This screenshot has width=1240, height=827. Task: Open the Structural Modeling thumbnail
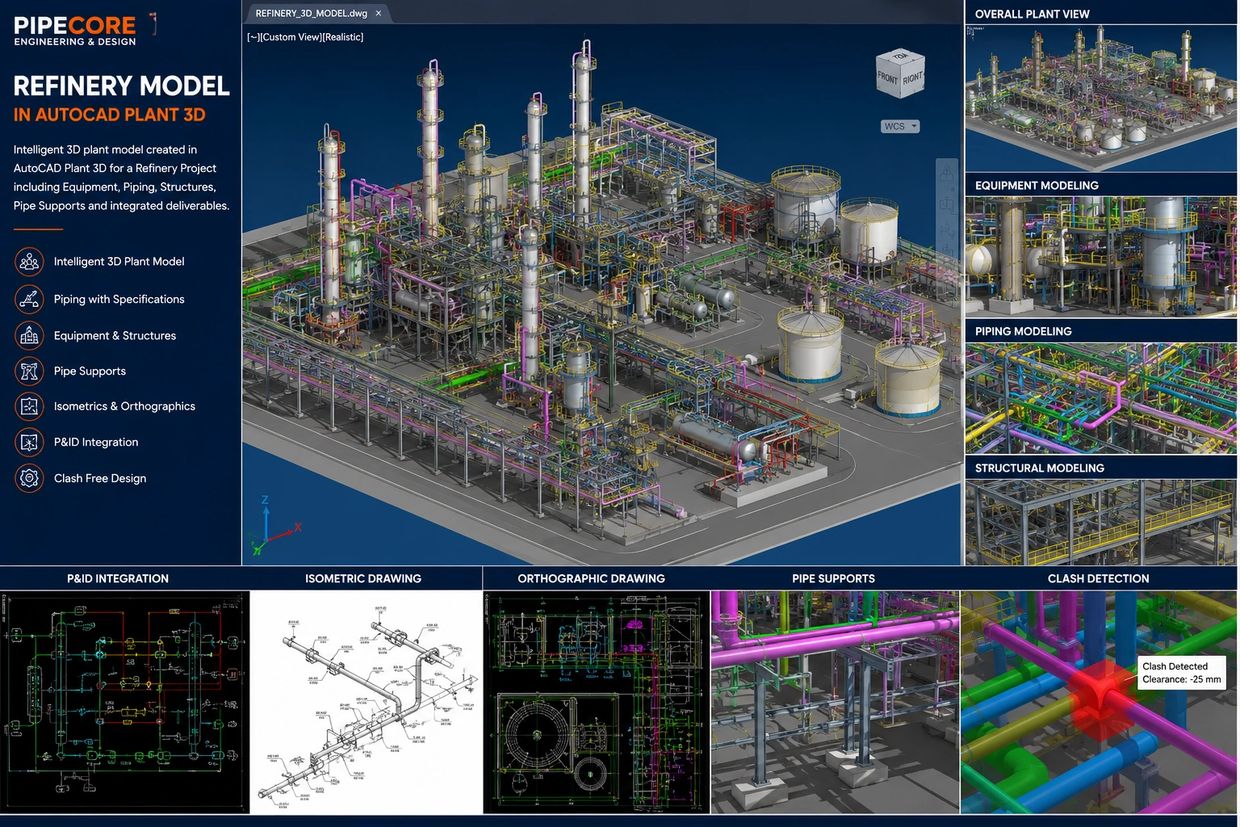click(x=1101, y=522)
